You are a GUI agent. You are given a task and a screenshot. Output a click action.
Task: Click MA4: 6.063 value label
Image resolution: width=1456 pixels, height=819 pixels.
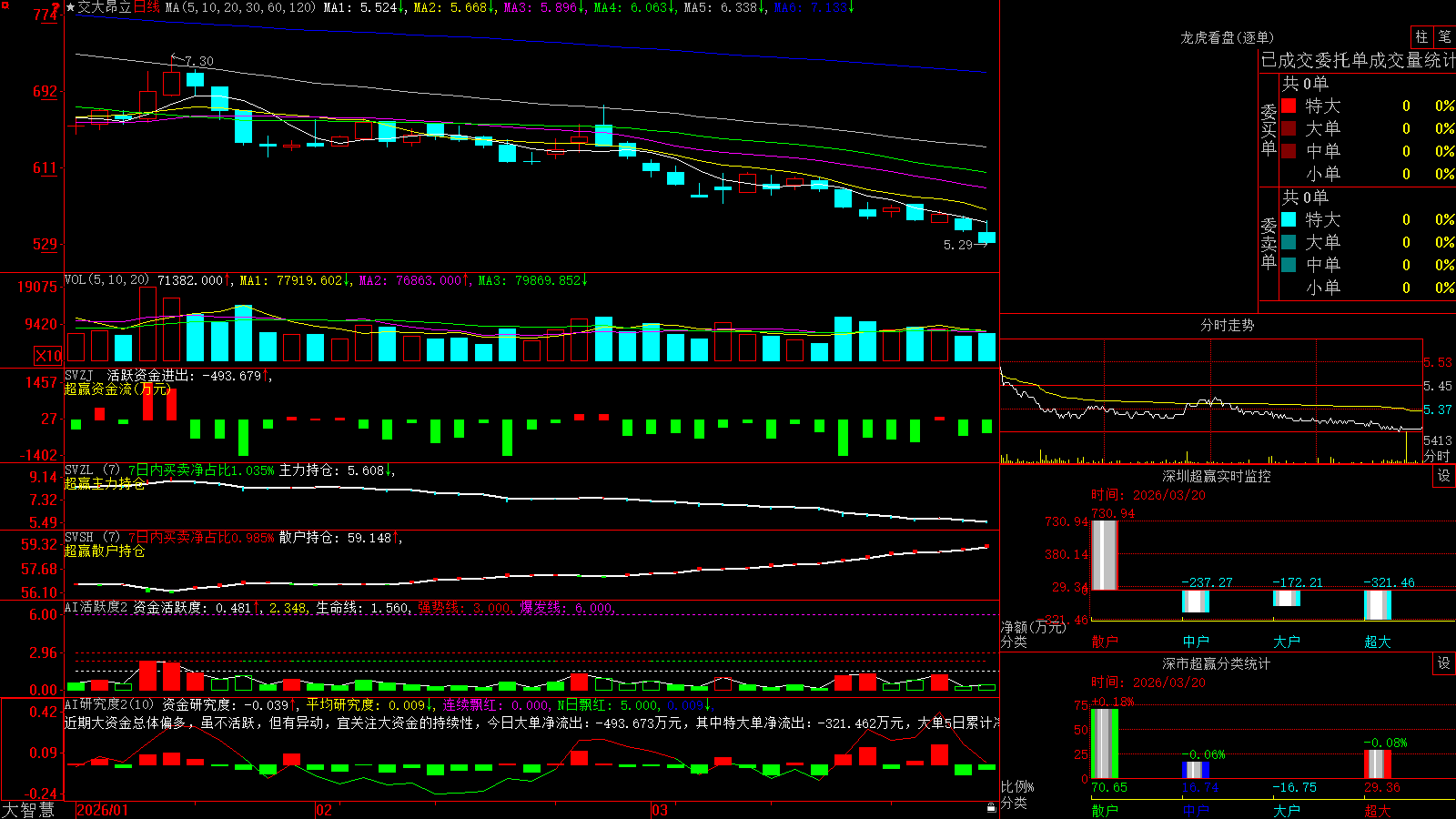point(633,7)
